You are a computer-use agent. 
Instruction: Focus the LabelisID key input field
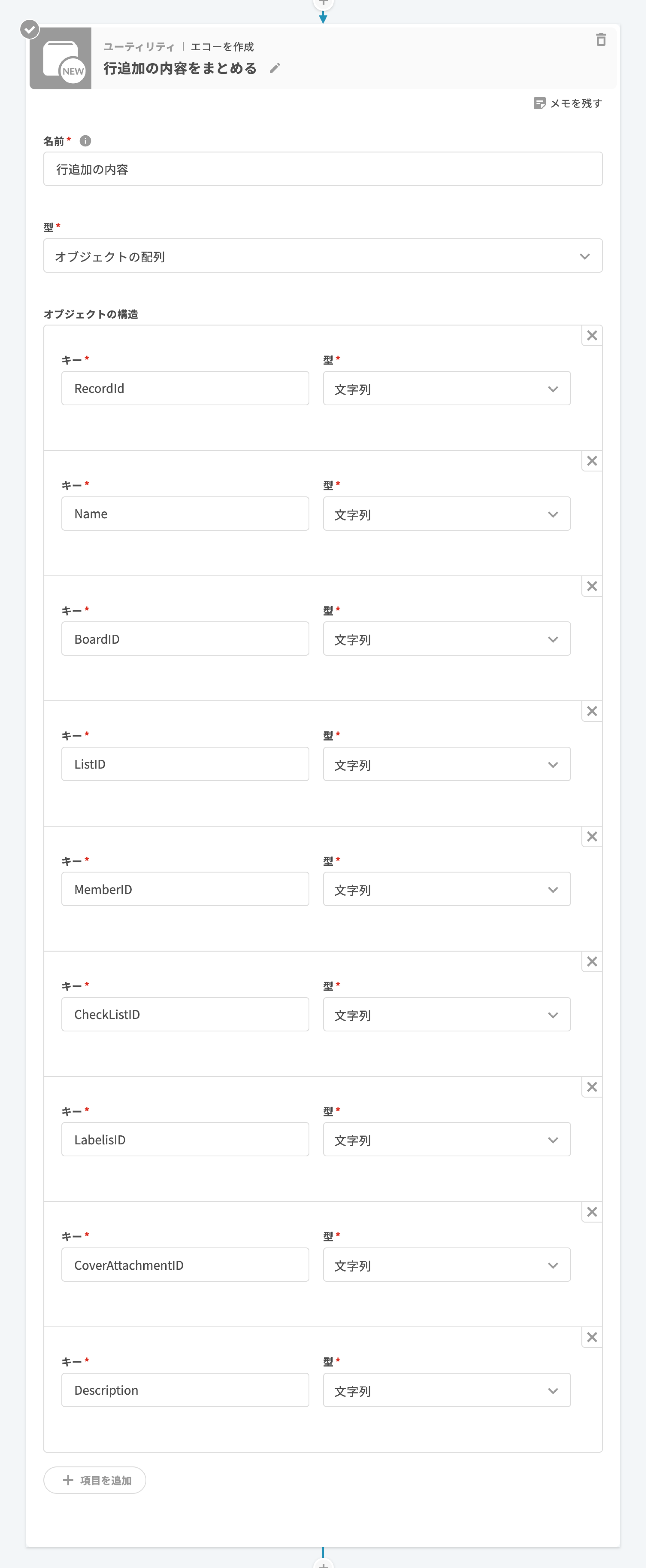185,1139
